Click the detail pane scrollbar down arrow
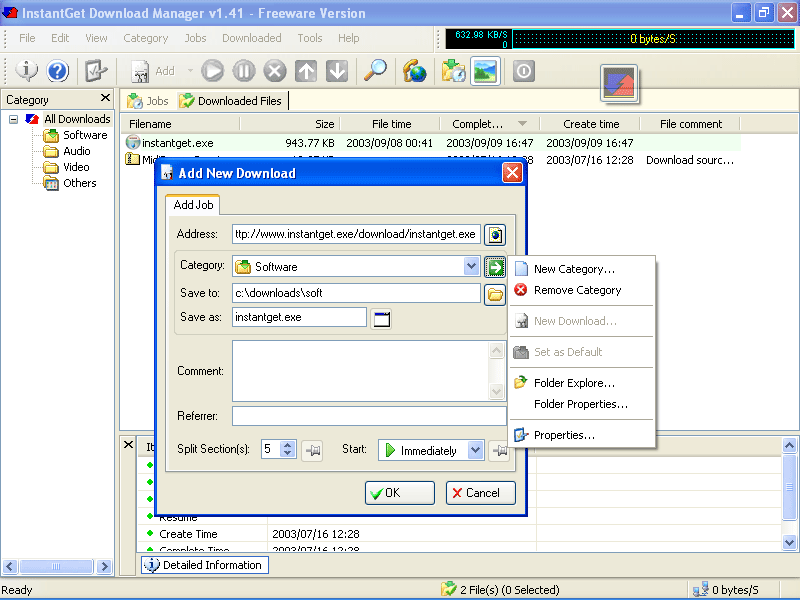 click(789, 542)
